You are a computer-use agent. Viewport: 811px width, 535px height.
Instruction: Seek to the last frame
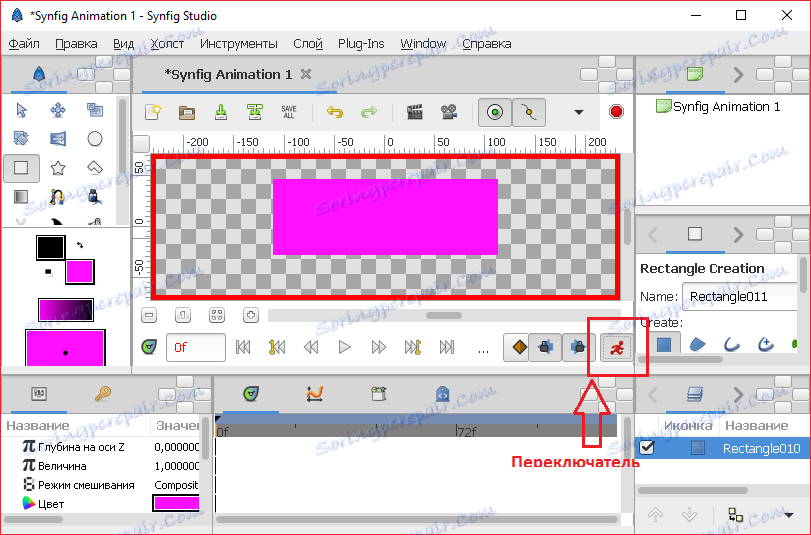pyautogui.click(x=446, y=347)
